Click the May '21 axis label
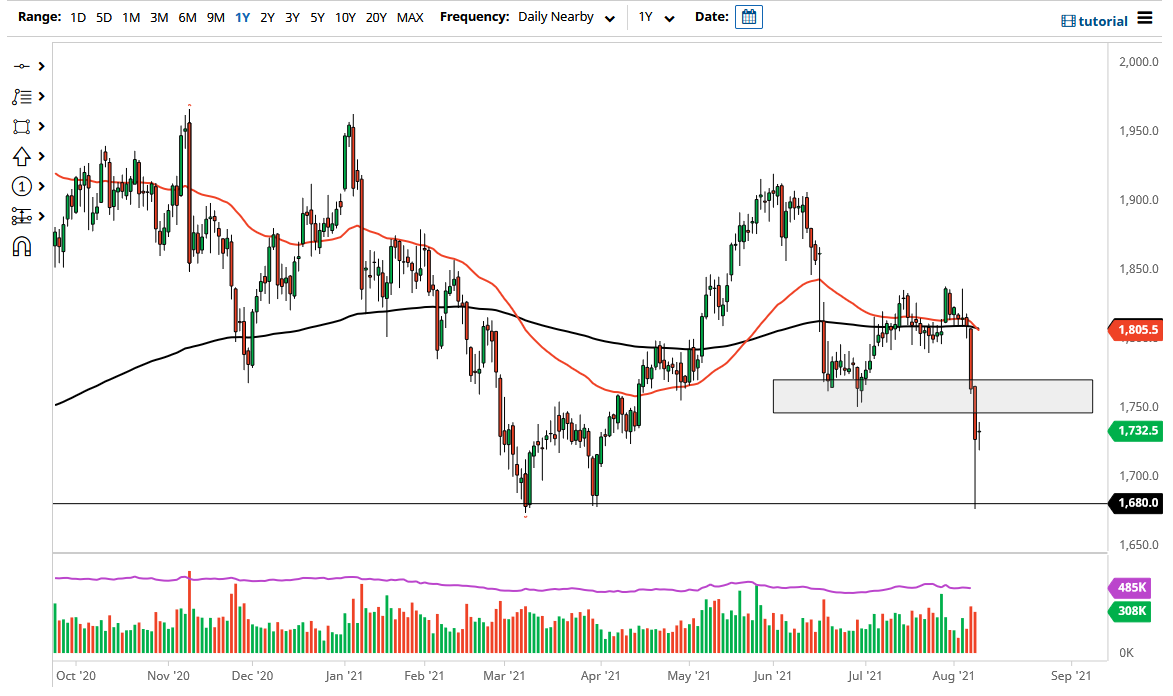This screenshot has height=696, width=1173. coord(688,676)
